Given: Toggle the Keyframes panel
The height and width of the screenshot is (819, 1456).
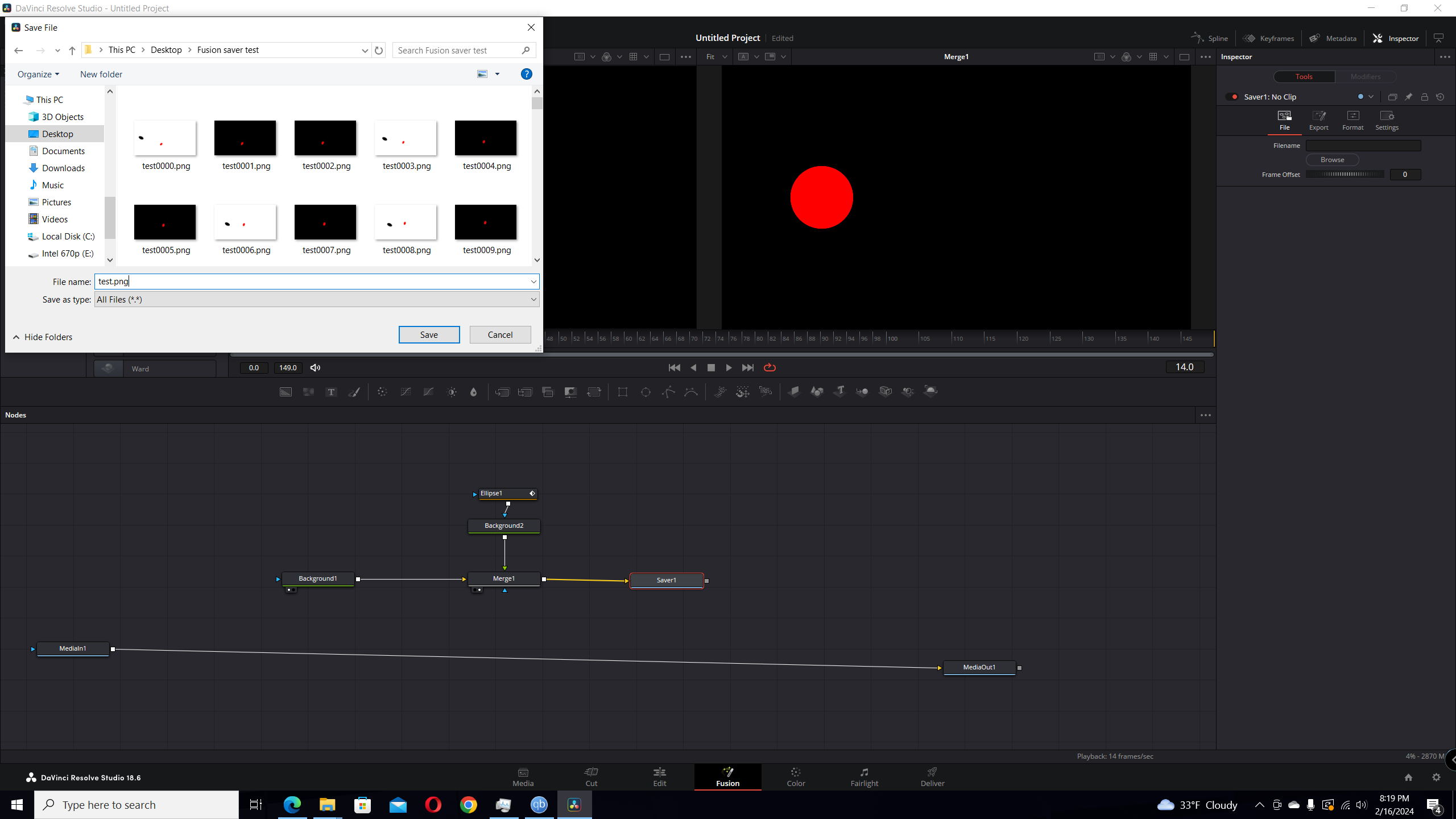Looking at the screenshot, I should point(1269,38).
